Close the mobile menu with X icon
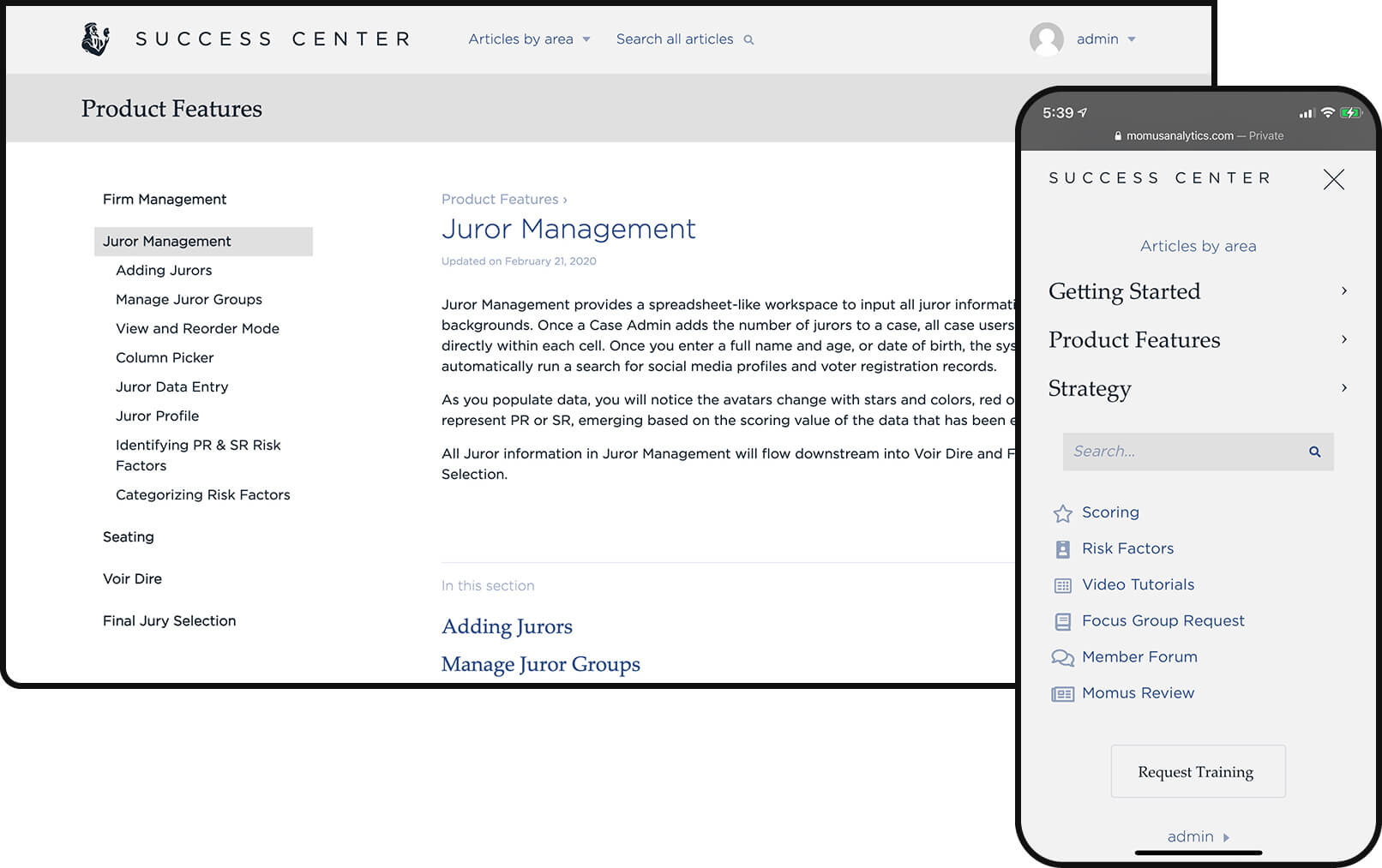1382x868 pixels. point(1333,179)
